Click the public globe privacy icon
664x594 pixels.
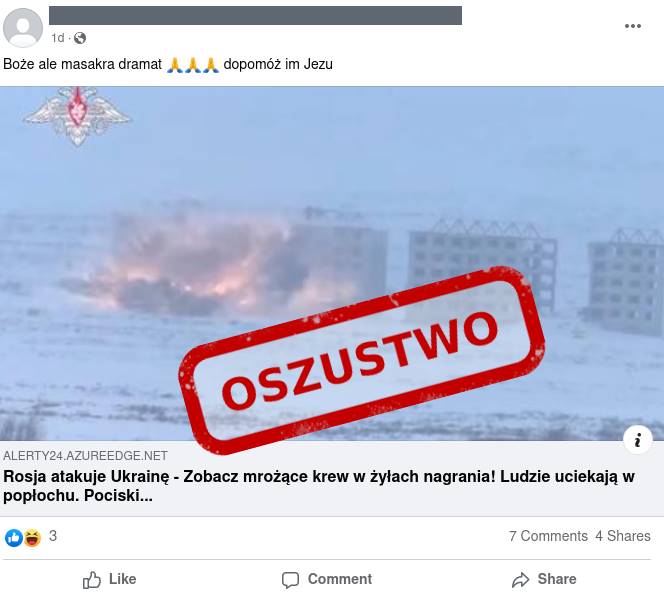[x=80, y=38]
